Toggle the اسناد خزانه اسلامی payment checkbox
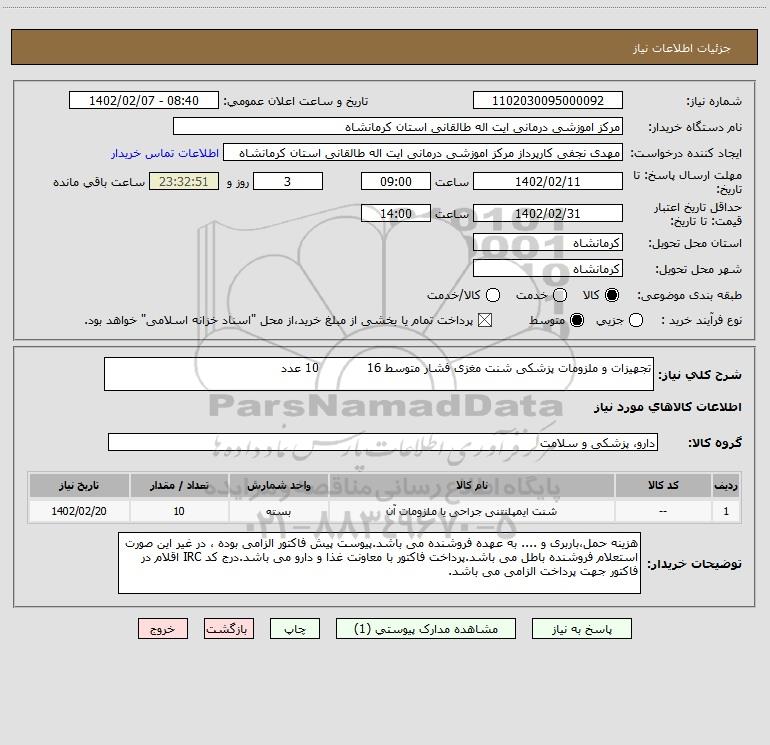770x745 pixels. click(x=485, y=320)
